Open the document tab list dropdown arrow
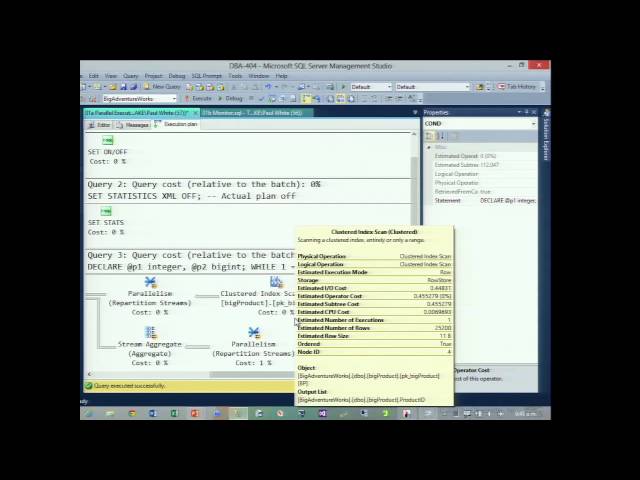 (x=415, y=112)
